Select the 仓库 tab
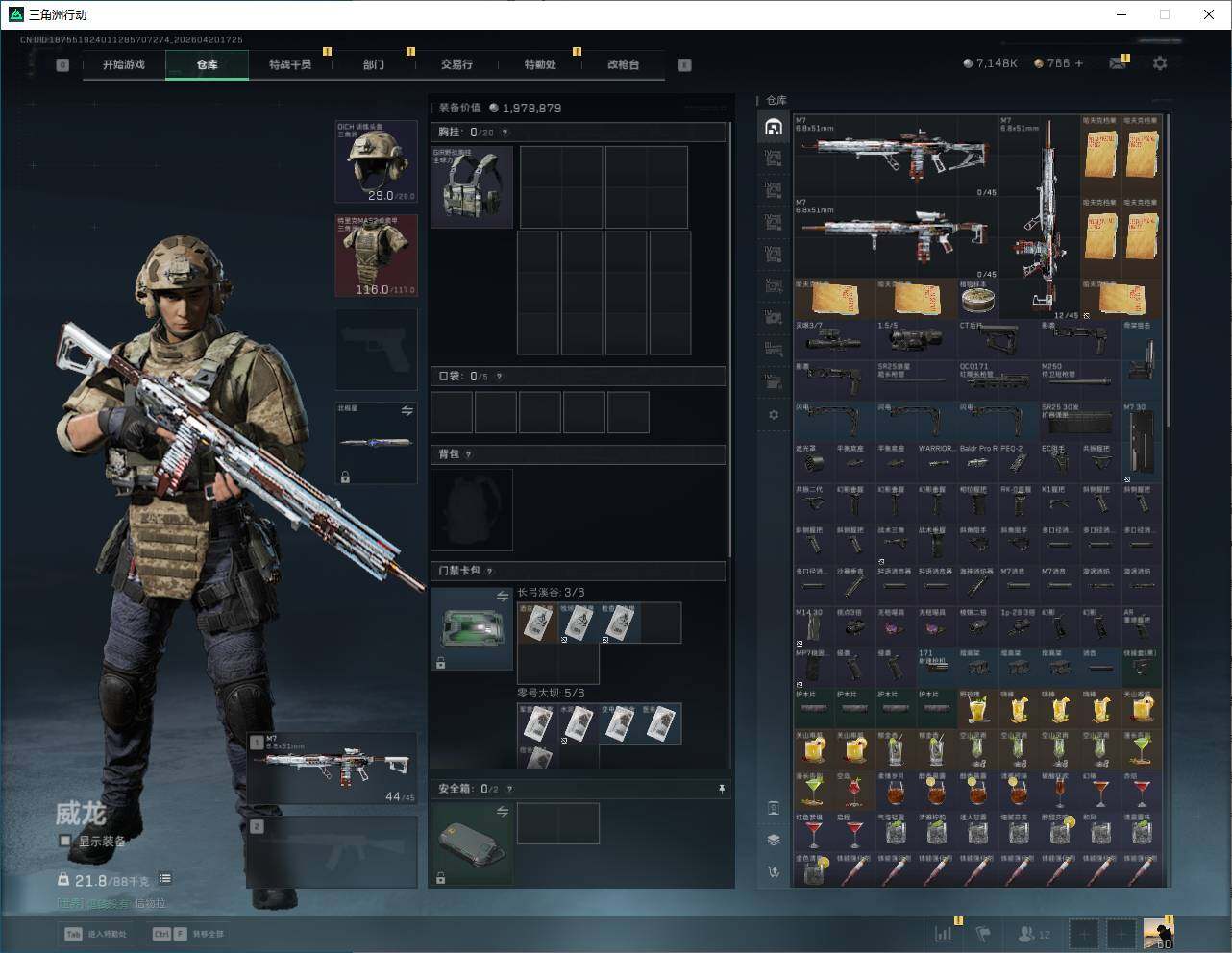 point(208,64)
